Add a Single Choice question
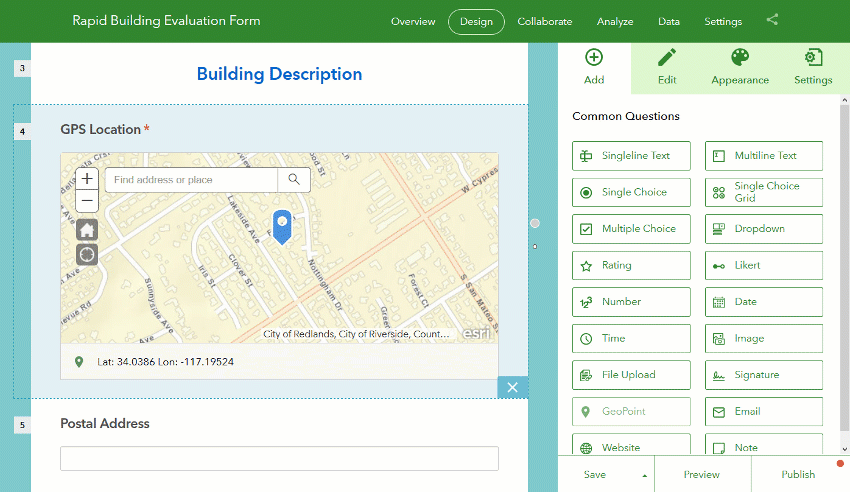The image size is (850, 492). coord(631,192)
